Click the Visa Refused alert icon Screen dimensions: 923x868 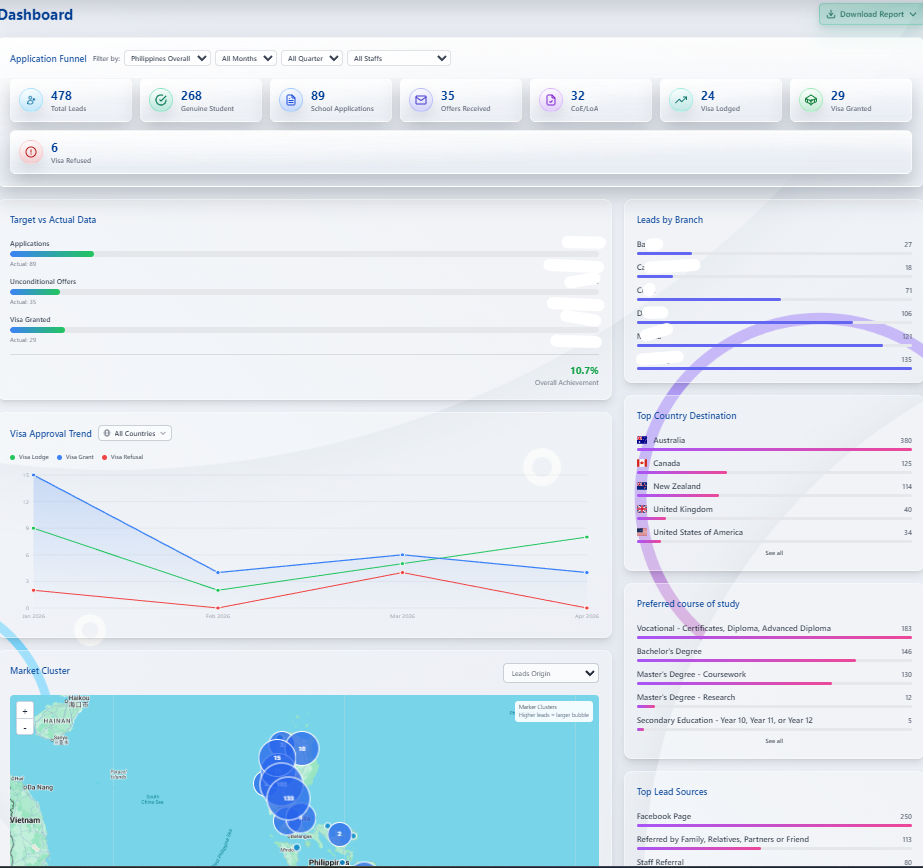[x=31, y=152]
